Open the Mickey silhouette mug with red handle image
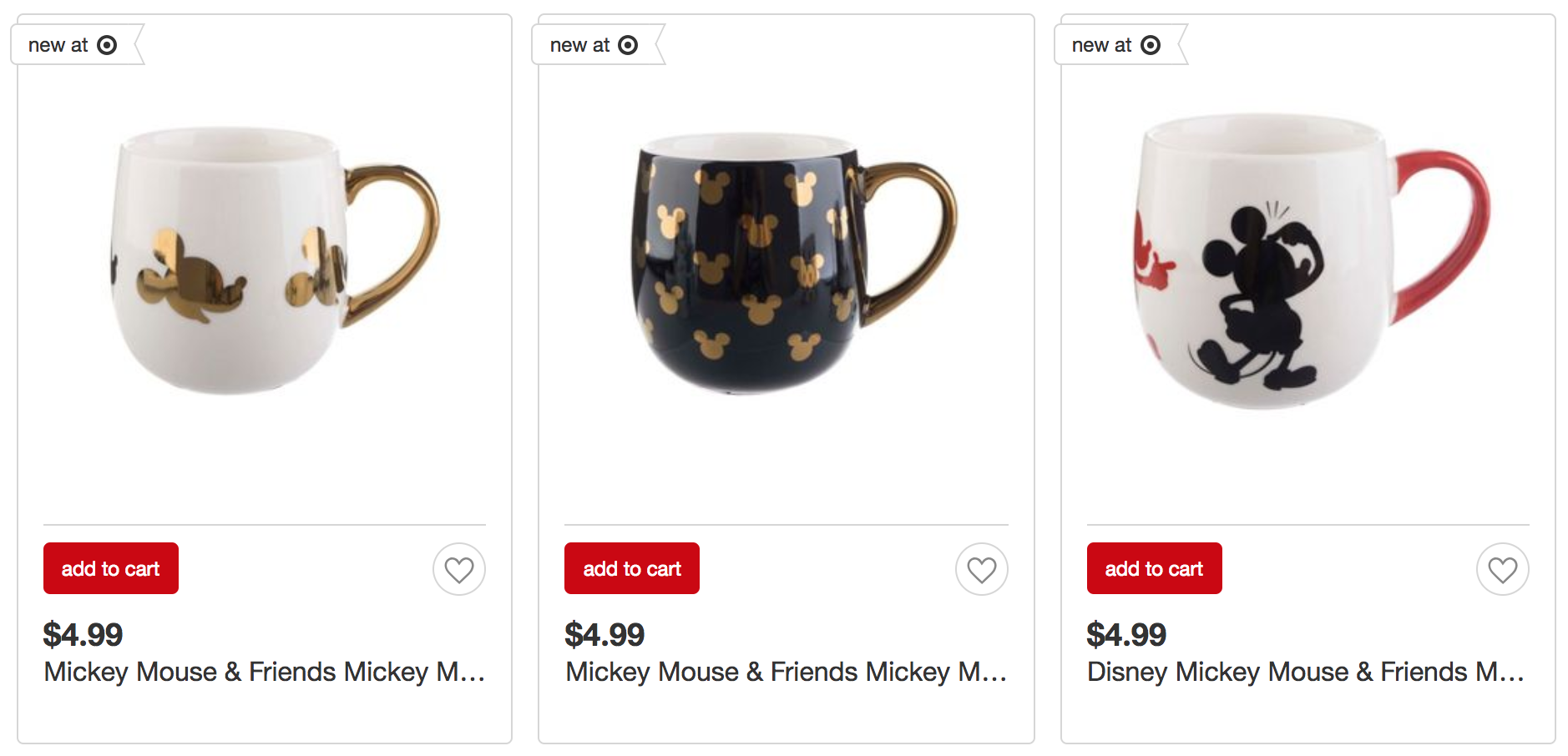 pos(1307,260)
